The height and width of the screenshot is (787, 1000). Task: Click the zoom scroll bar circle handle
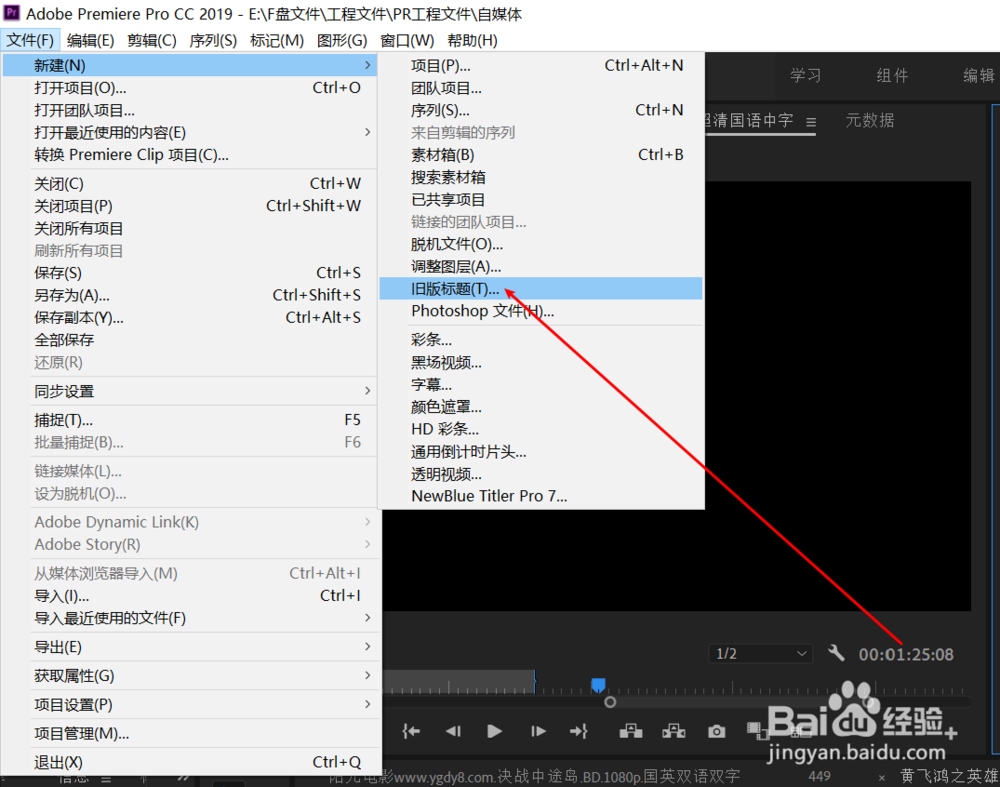pos(610,702)
